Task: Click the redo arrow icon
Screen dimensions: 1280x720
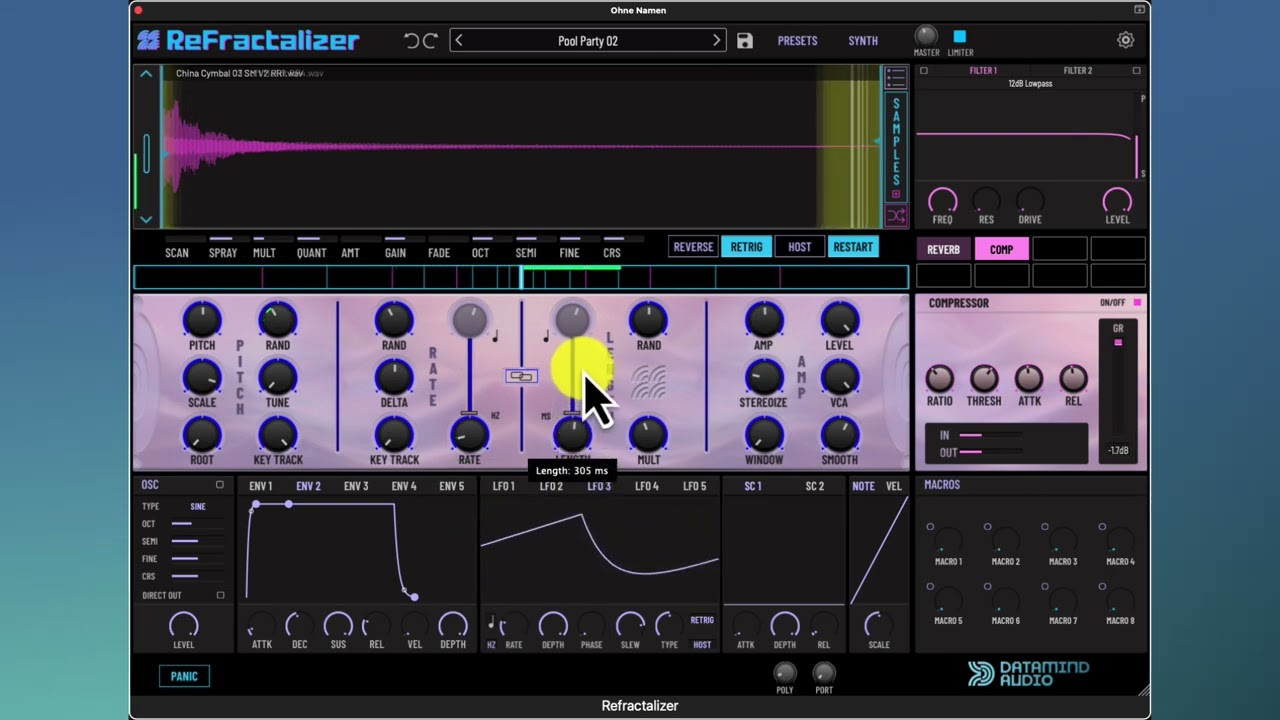Action: point(430,41)
